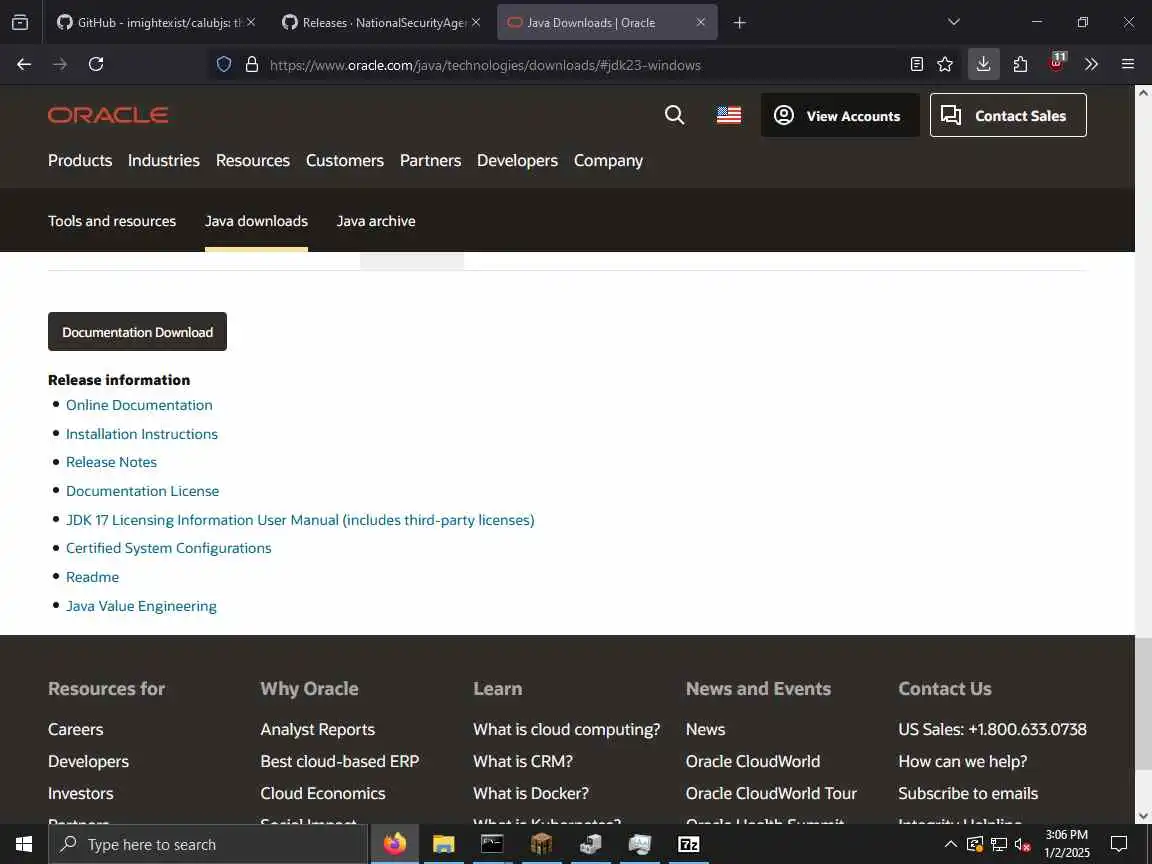The height and width of the screenshot is (864, 1152).
Task: Click the Oracle logo
Action: click(108, 115)
